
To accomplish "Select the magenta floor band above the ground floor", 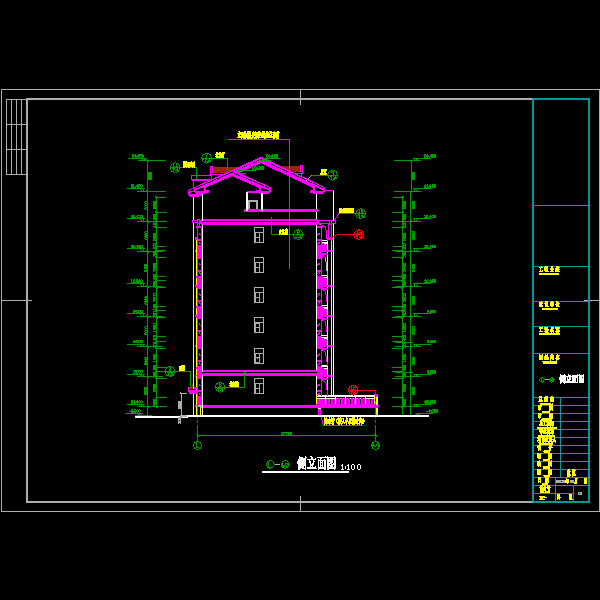I will pyautogui.click(x=259, y=372).
